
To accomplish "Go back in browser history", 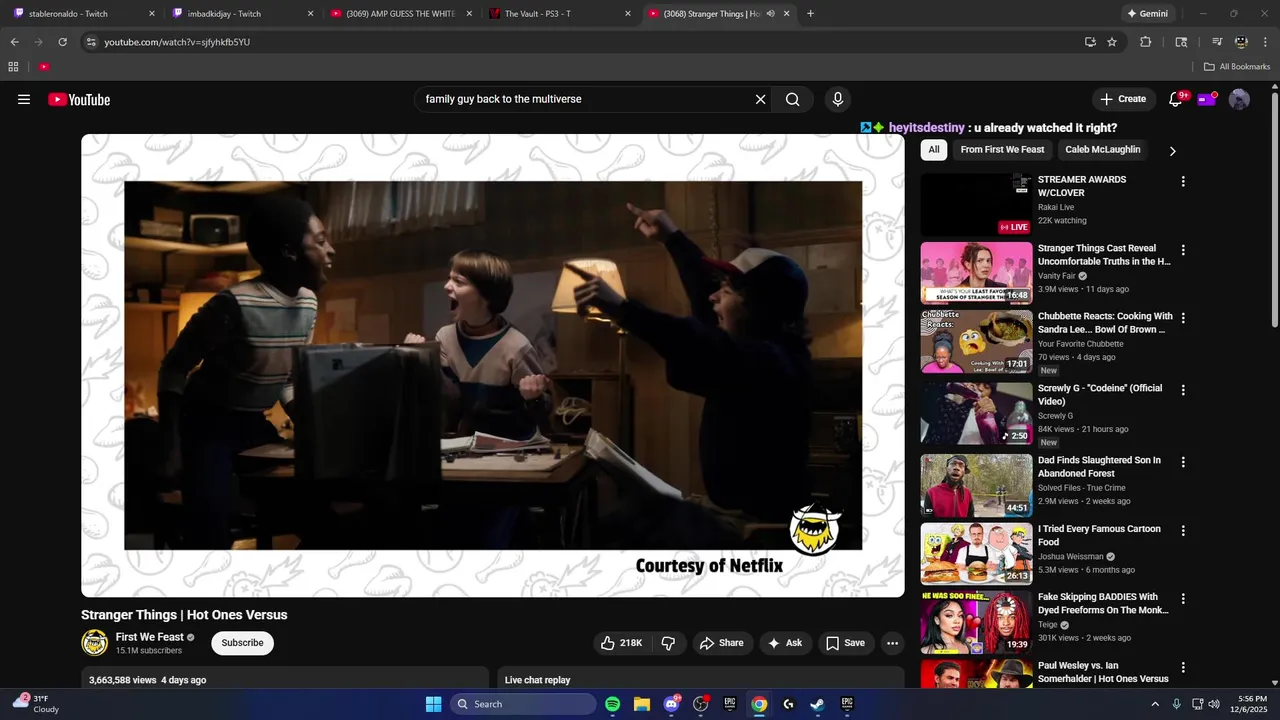I will tap(14, 42).
